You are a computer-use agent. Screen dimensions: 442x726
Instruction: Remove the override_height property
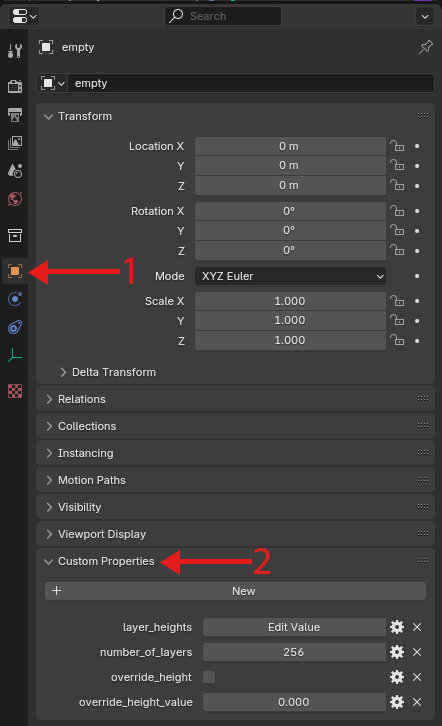pos(417,677)
